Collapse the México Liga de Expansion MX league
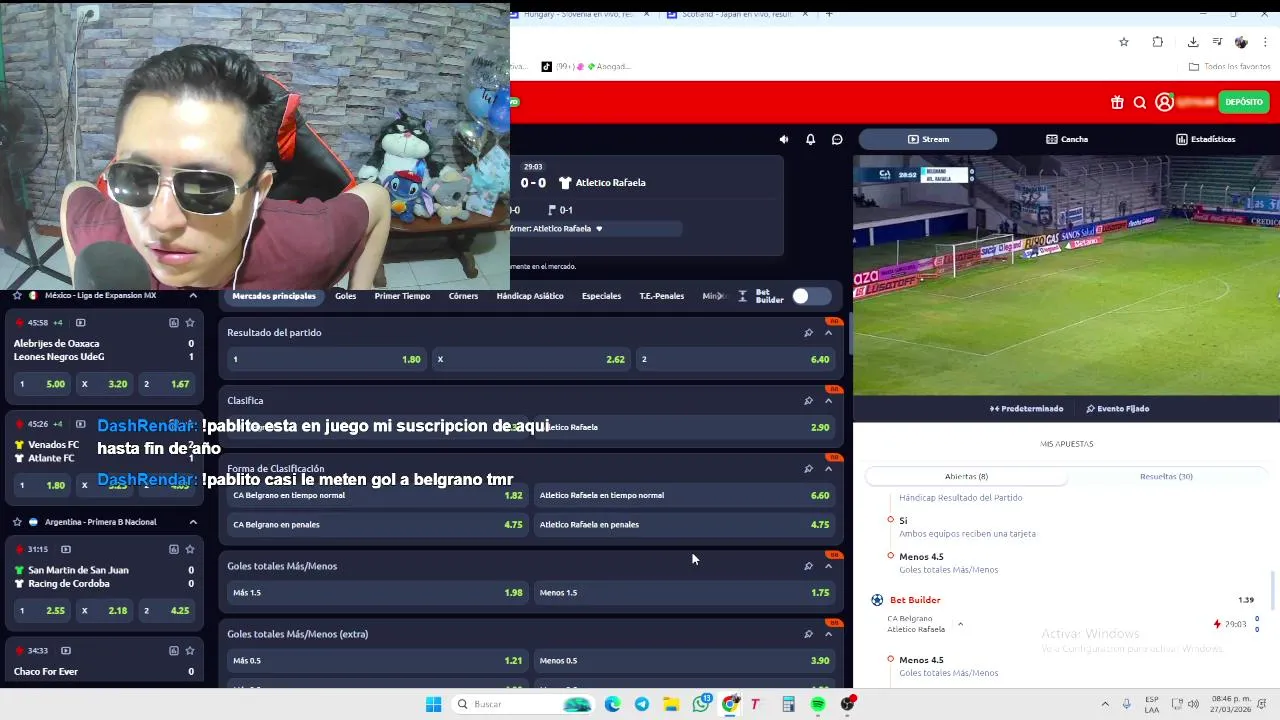This screenshot has width=1280, height=720. click(193, 296)
